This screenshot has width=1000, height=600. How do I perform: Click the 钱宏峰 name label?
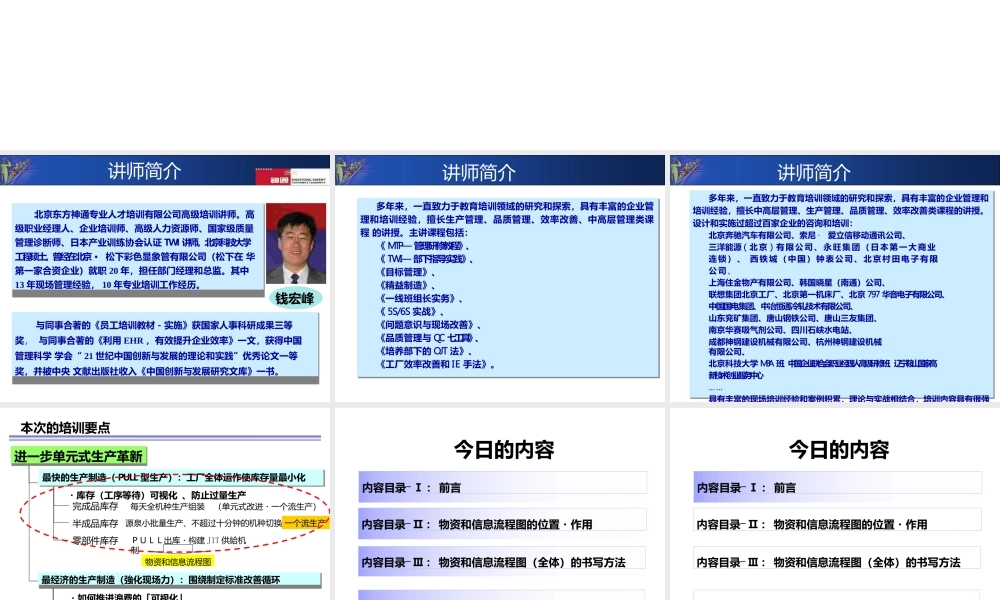[x=295, y=298]
